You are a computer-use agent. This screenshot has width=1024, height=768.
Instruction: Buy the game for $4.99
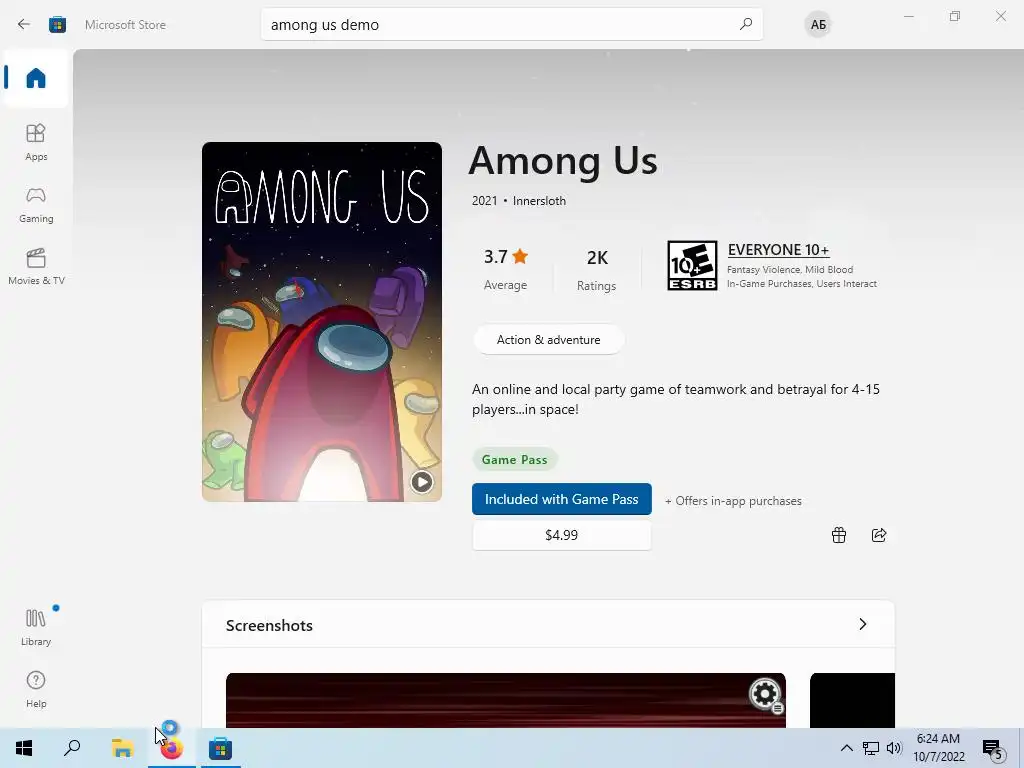562,535
